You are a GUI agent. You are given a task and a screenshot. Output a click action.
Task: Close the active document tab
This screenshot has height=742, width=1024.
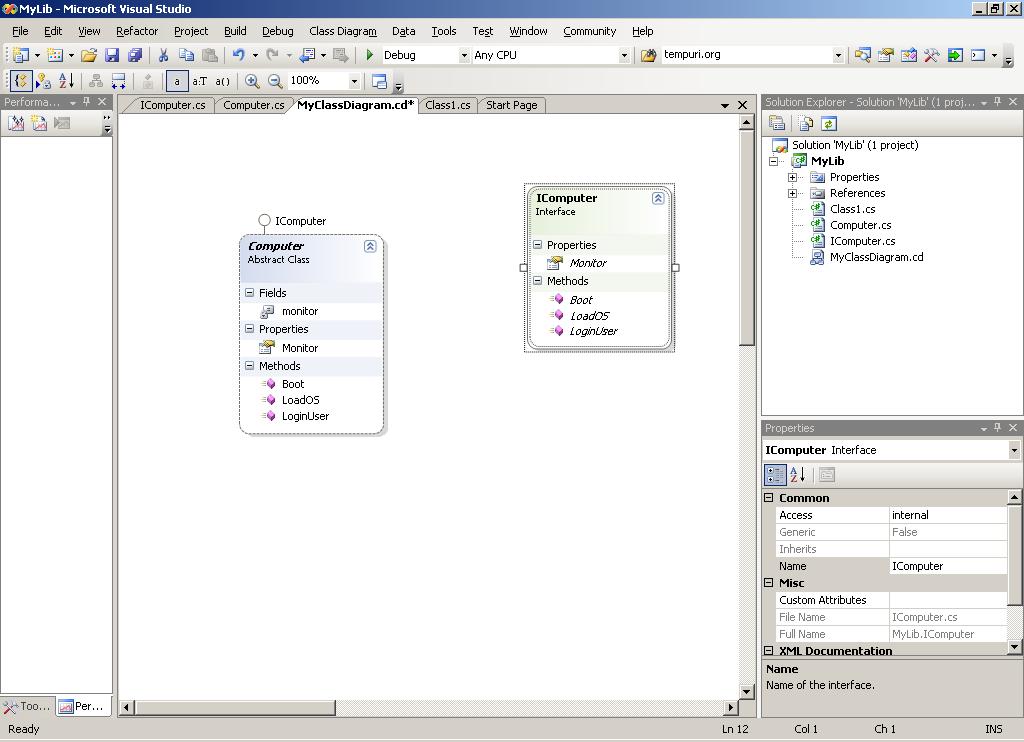743,105
